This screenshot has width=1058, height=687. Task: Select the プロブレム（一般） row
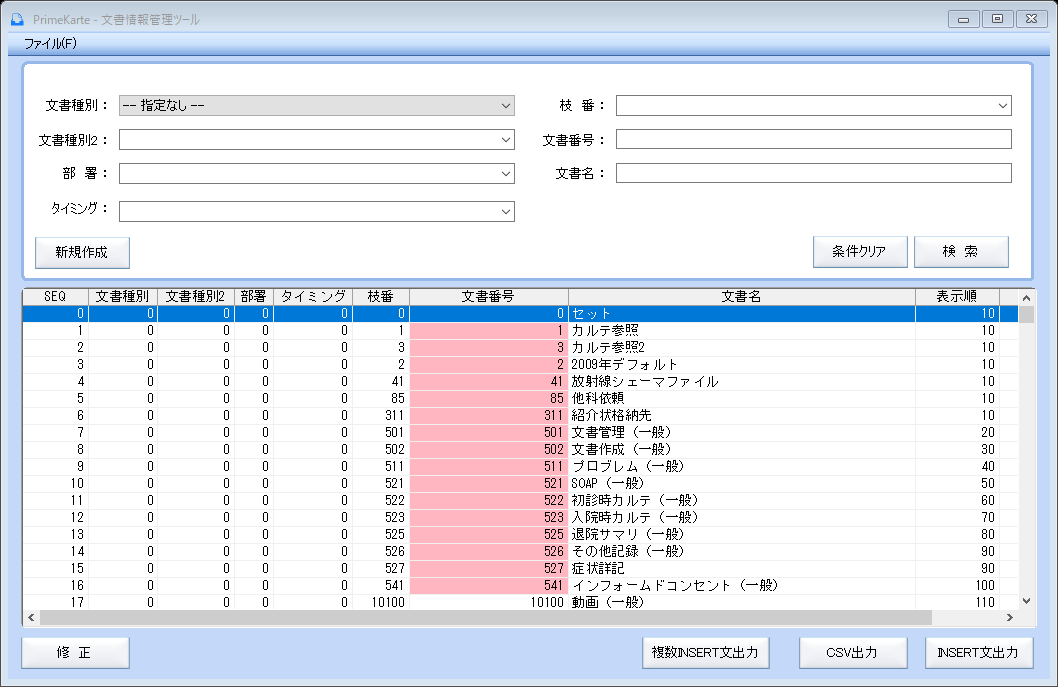point(520,466)
